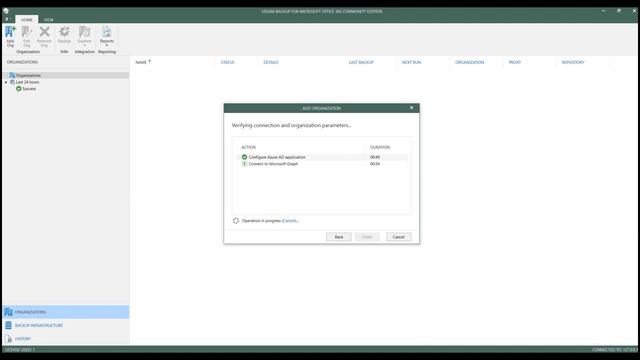Sort by the REPOSITORY column header

coord(573,62)
